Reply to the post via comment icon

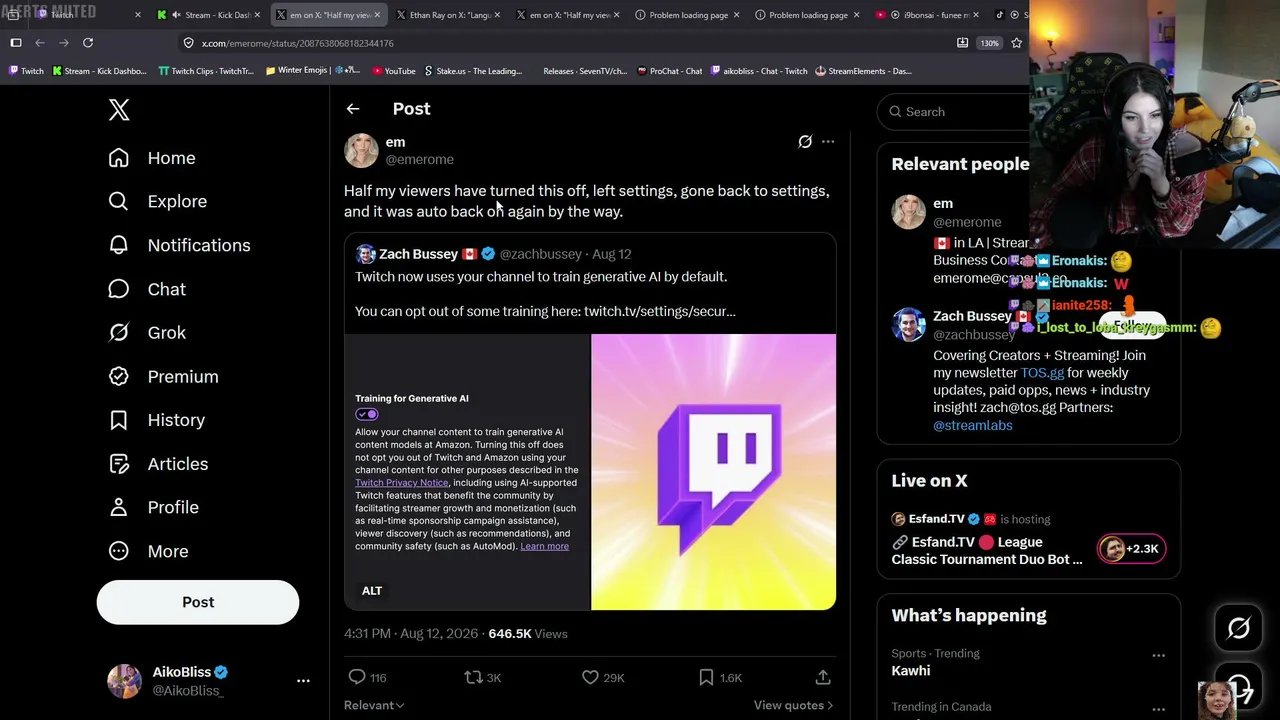coord(357,677)
